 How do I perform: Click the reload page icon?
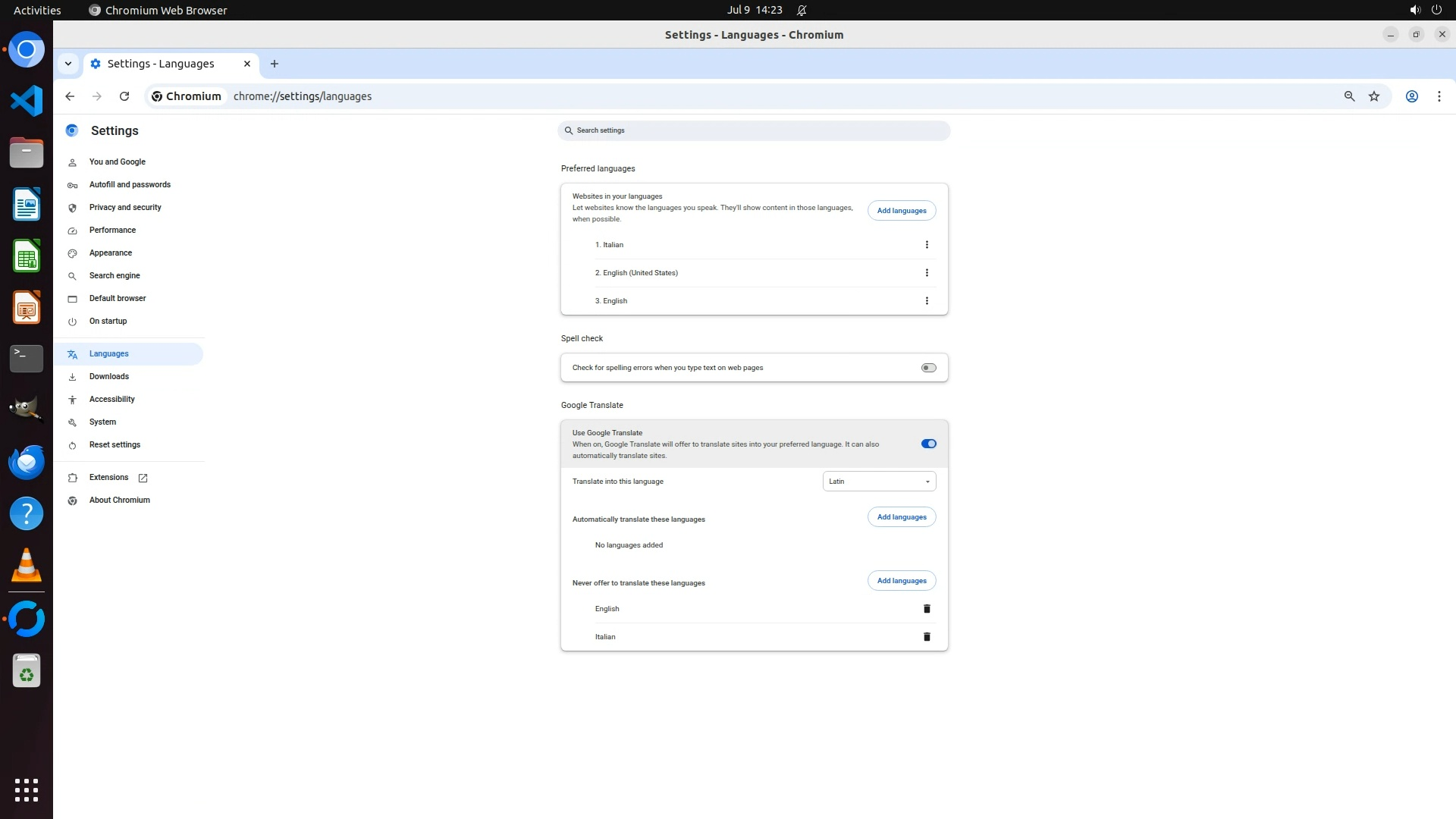[124, 96]
